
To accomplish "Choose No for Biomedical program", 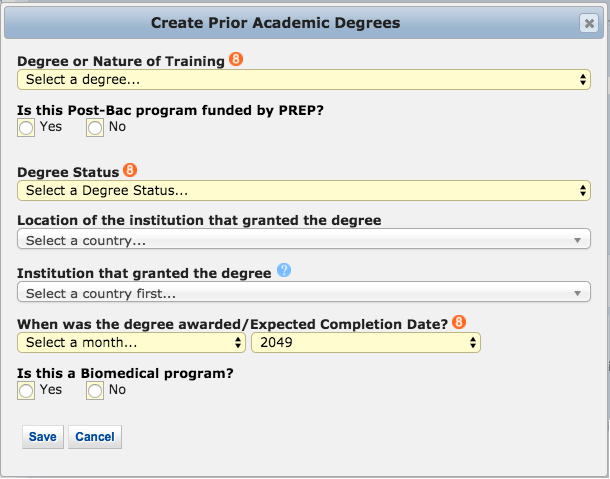I will (95, 391).
